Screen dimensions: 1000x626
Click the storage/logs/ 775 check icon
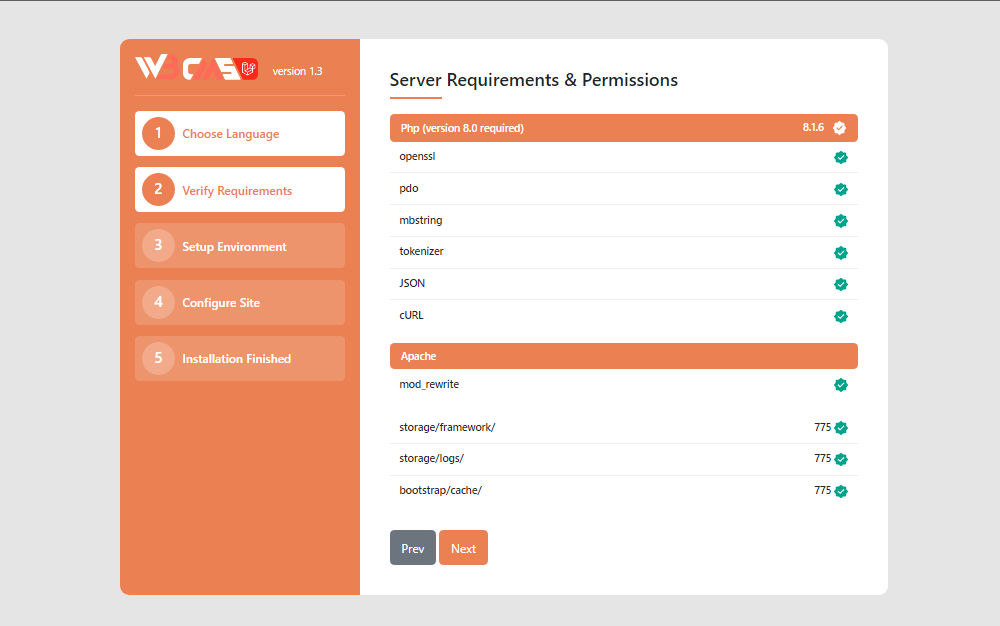click(841, 460)
